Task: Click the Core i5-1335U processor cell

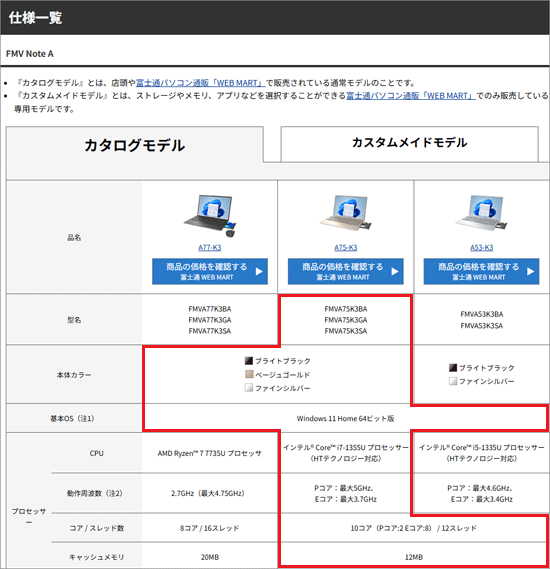Action: click(481, 453)
